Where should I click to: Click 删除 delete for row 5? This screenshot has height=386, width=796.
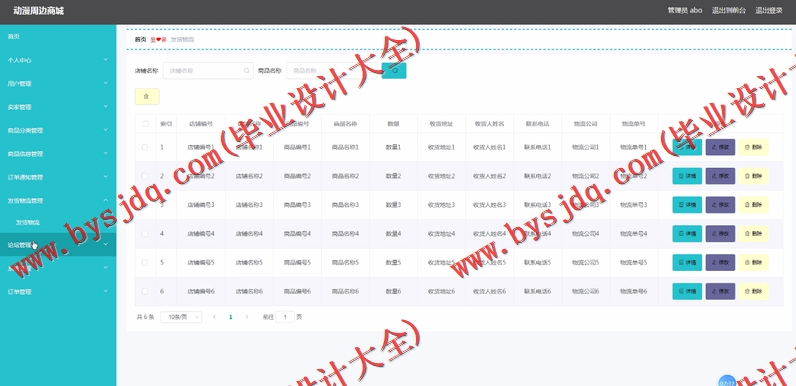point(753,263)
